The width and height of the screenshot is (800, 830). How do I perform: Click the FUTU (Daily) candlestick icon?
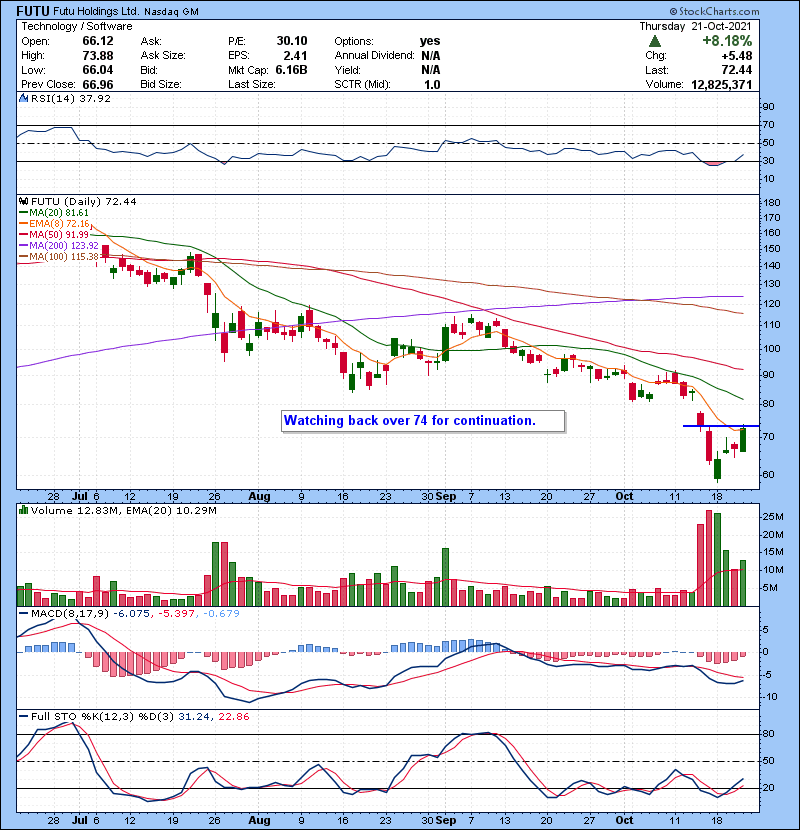coord(23,201)
